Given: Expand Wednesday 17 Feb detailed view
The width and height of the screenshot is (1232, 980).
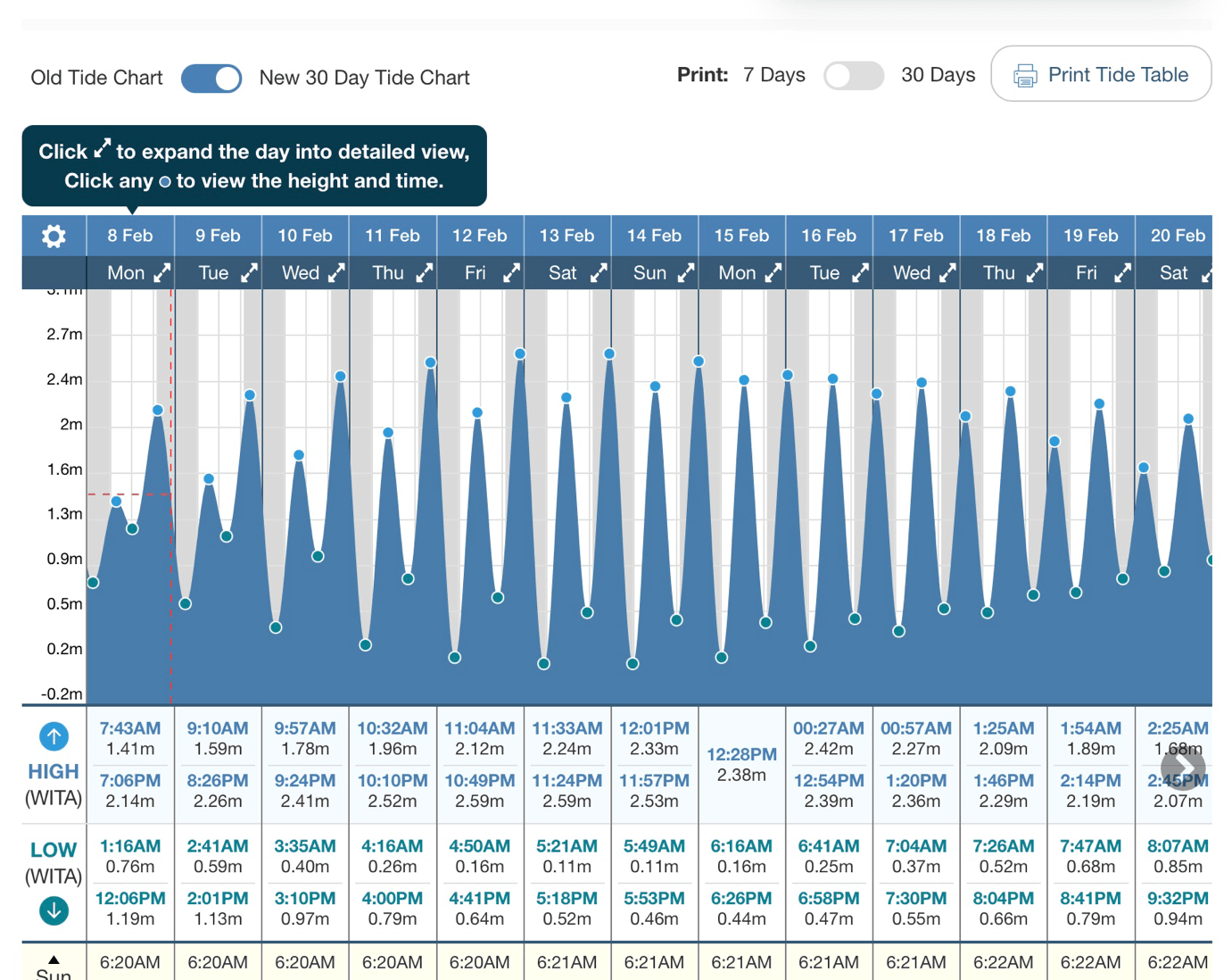Looking at the screenshot, I should pyautogui.click(x=947, y=273).
